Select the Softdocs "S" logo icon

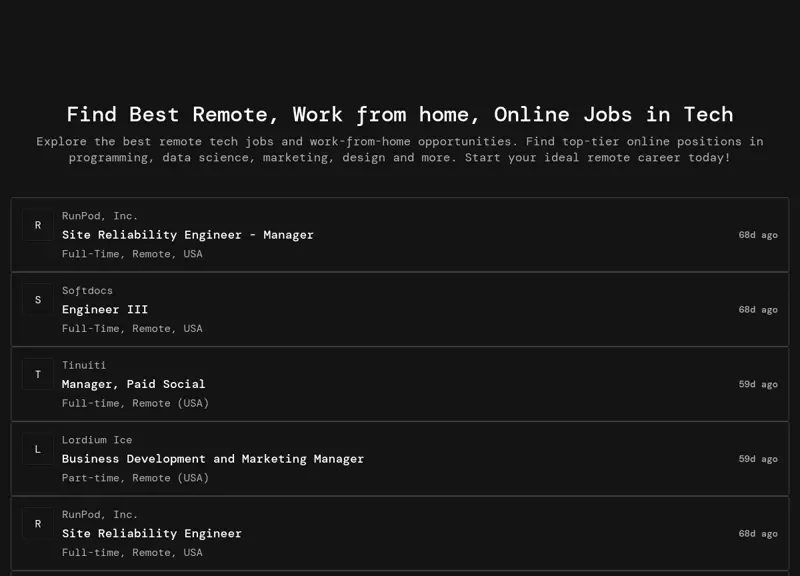(38, 299)
